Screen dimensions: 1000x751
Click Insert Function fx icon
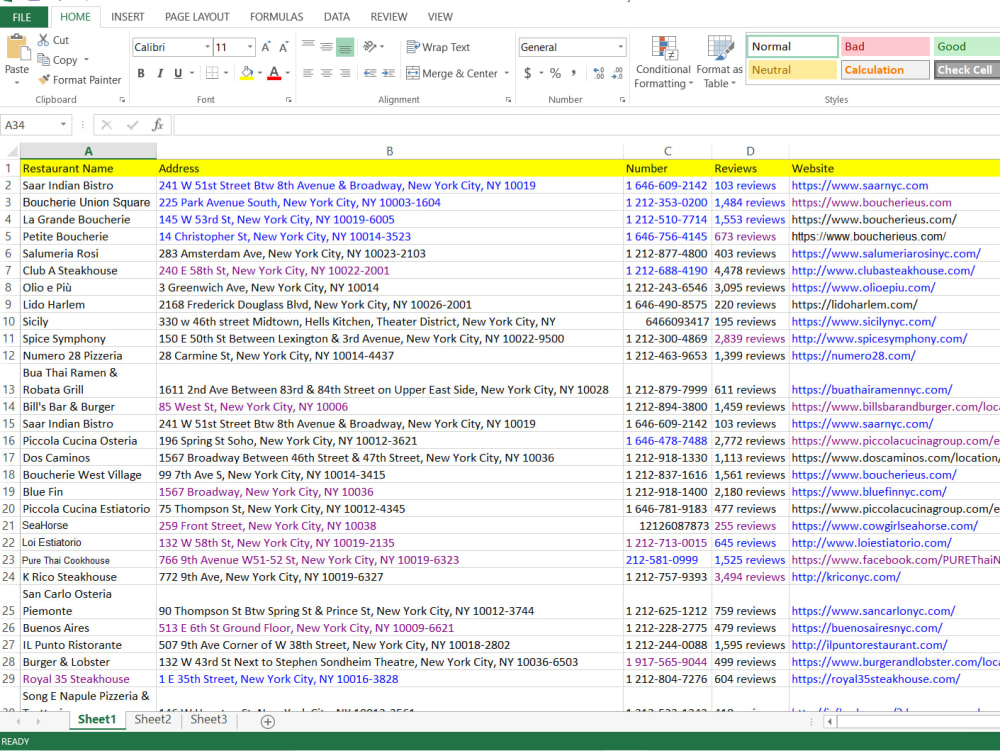point(158,124)
